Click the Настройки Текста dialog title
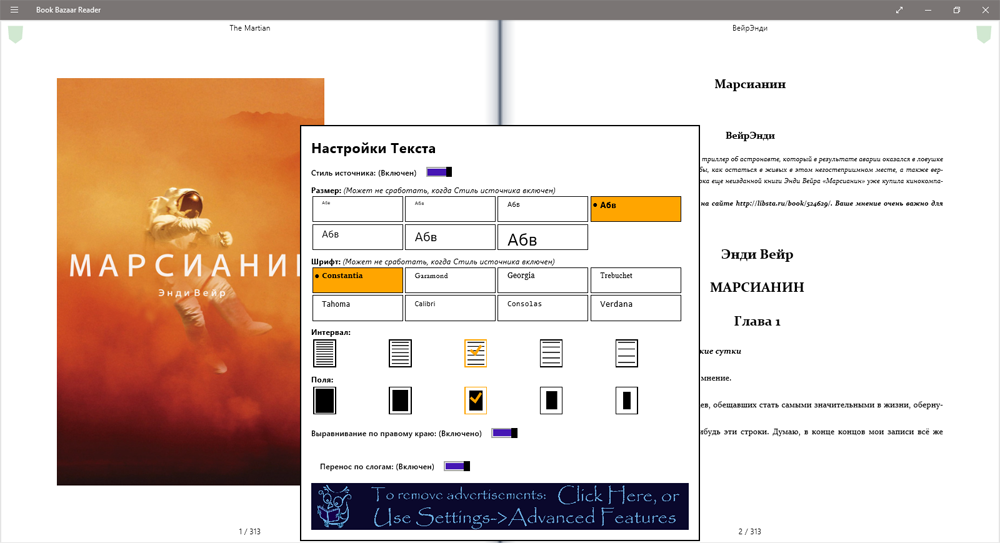 (373, 149)
